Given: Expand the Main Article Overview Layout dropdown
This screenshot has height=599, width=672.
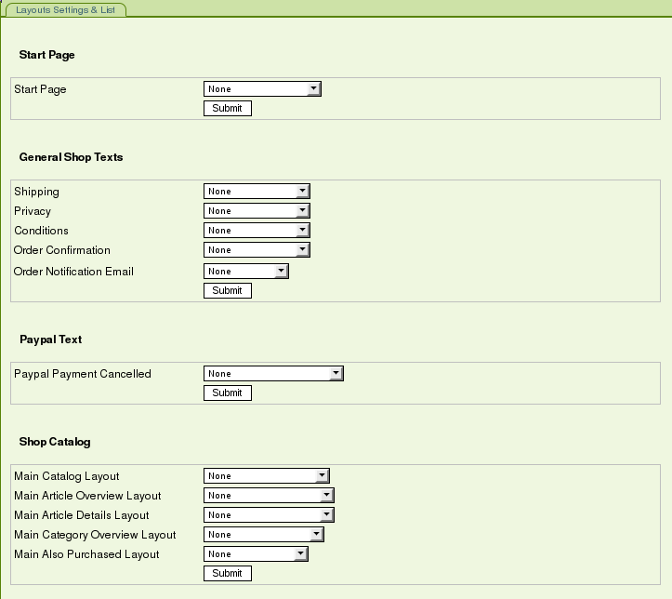Looking at the screenshot, I should click(268, 496).
